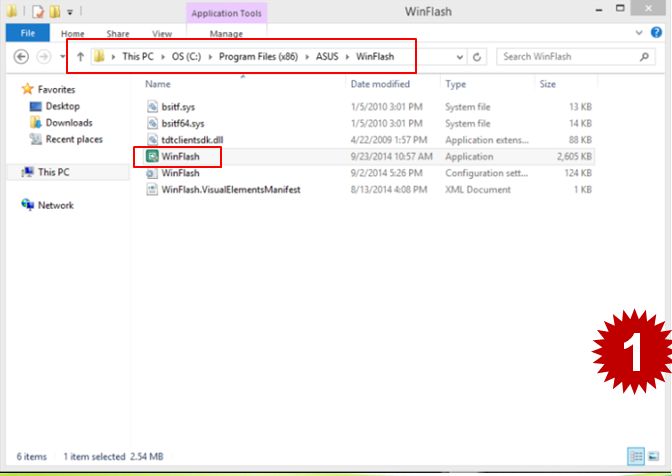Click This PC in the address breadcrumb

pos(138,57)
